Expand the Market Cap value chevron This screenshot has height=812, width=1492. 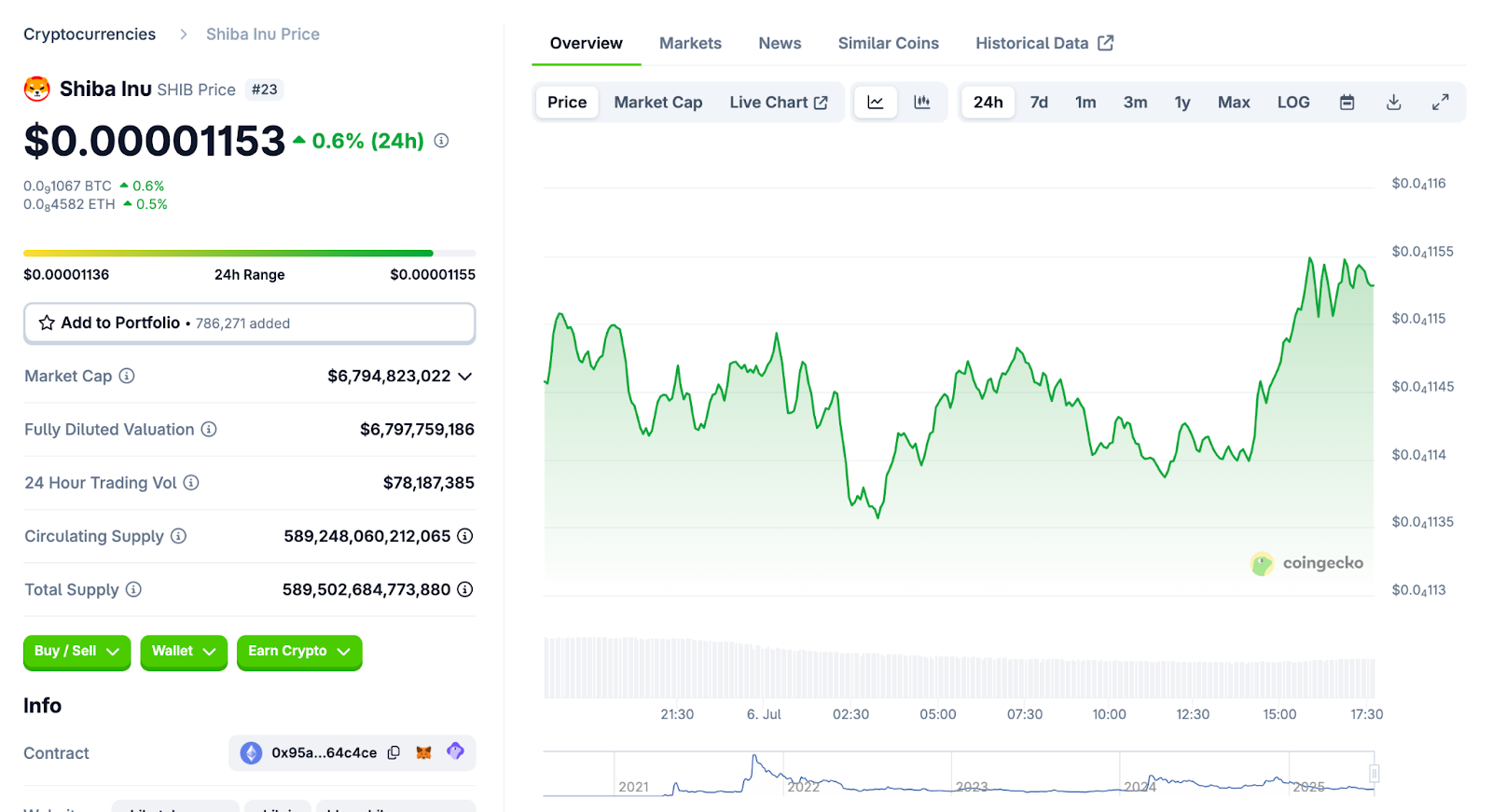pos(465,377)
